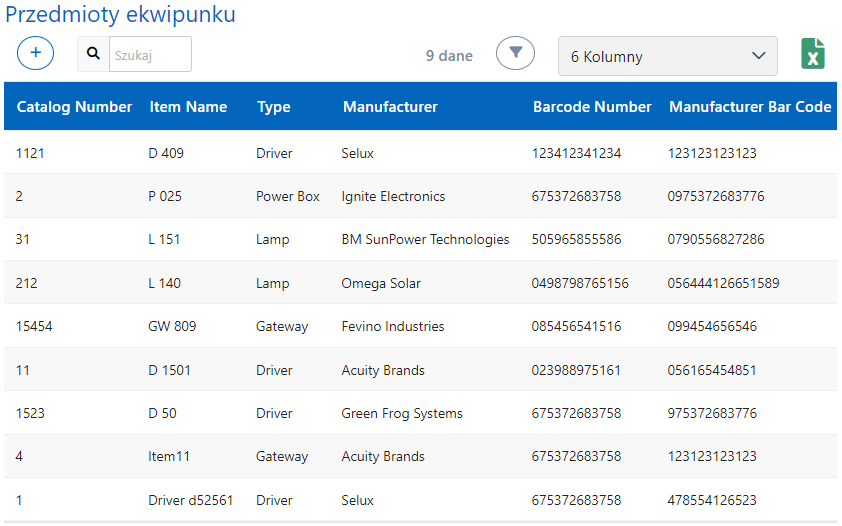This screenshot has width=842, height=526.
Task: Click the GW 809 Gateway row
Action: (x=172, y=326)
